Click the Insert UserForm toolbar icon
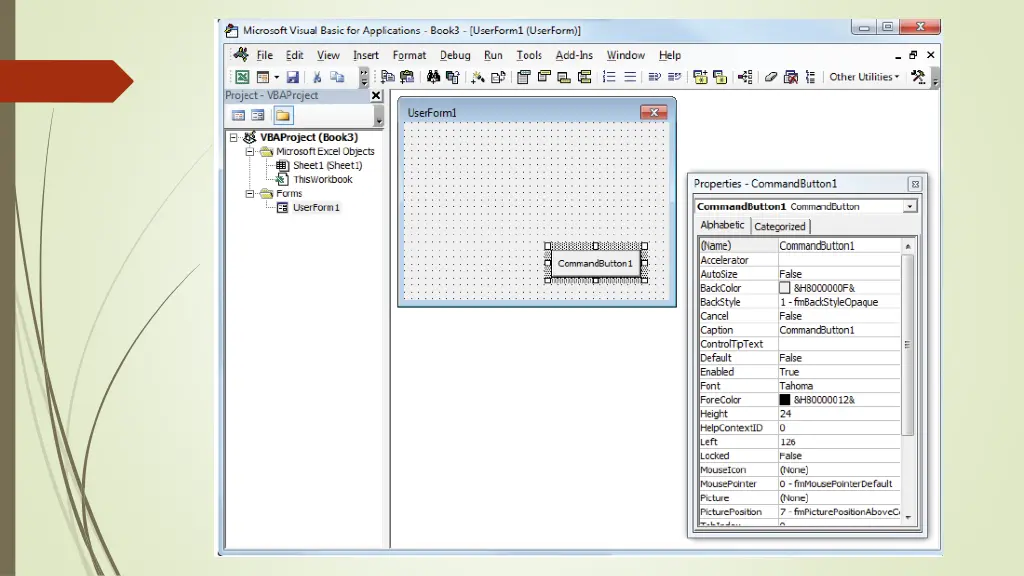Viewport: 1024px width, 576px height. pos(263,77)
